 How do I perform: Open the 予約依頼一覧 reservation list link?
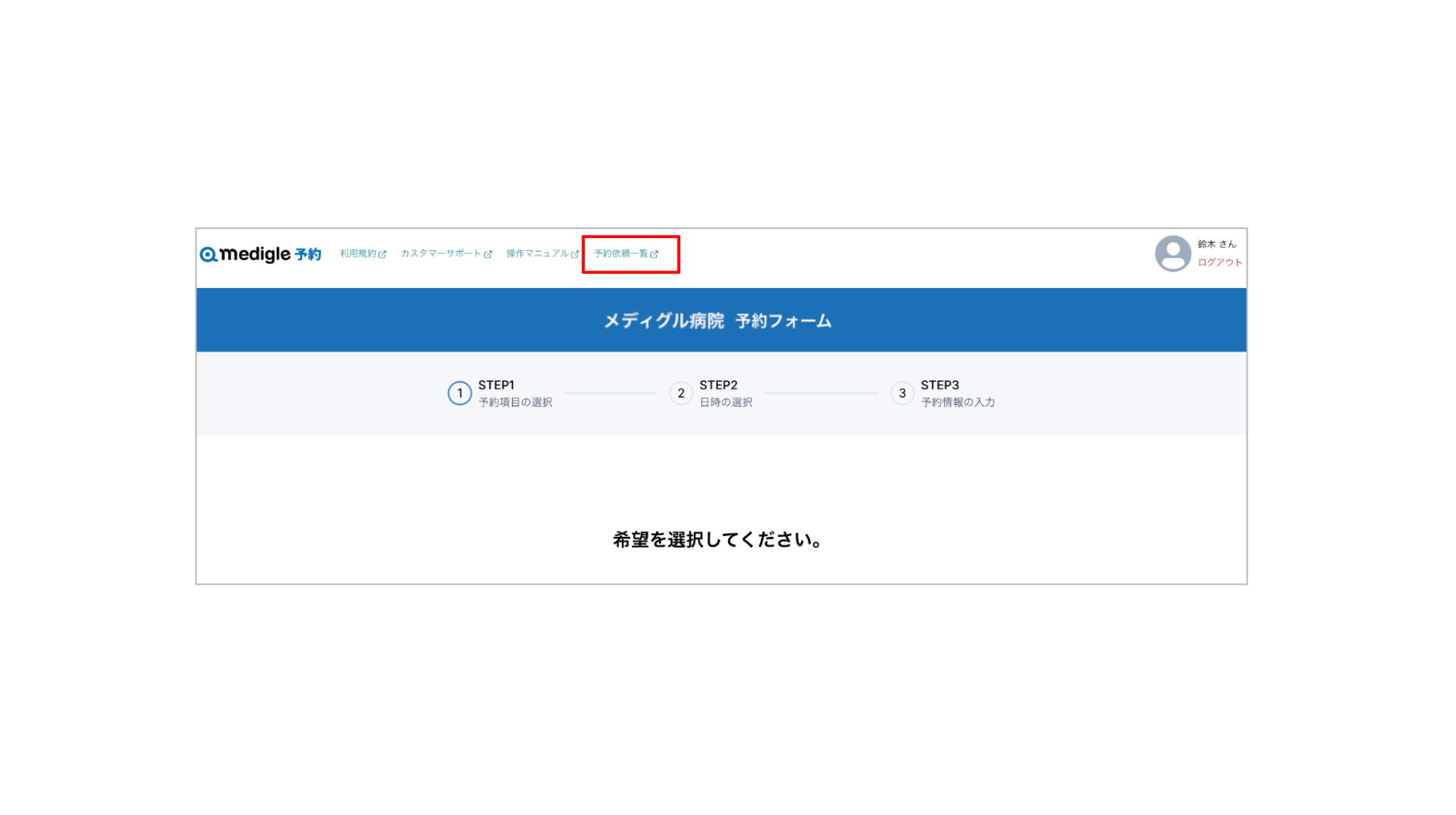620,254
